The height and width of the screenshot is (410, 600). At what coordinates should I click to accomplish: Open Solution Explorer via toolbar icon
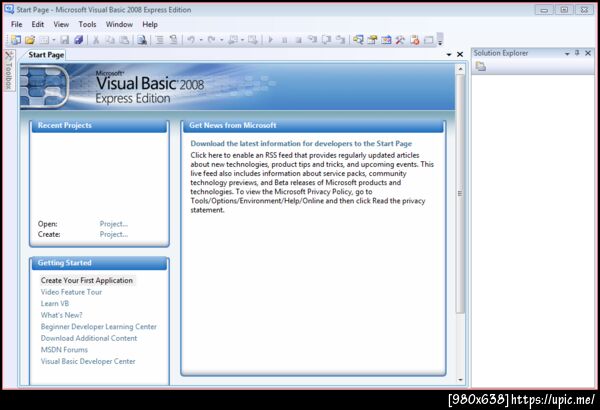pos(358,39)
